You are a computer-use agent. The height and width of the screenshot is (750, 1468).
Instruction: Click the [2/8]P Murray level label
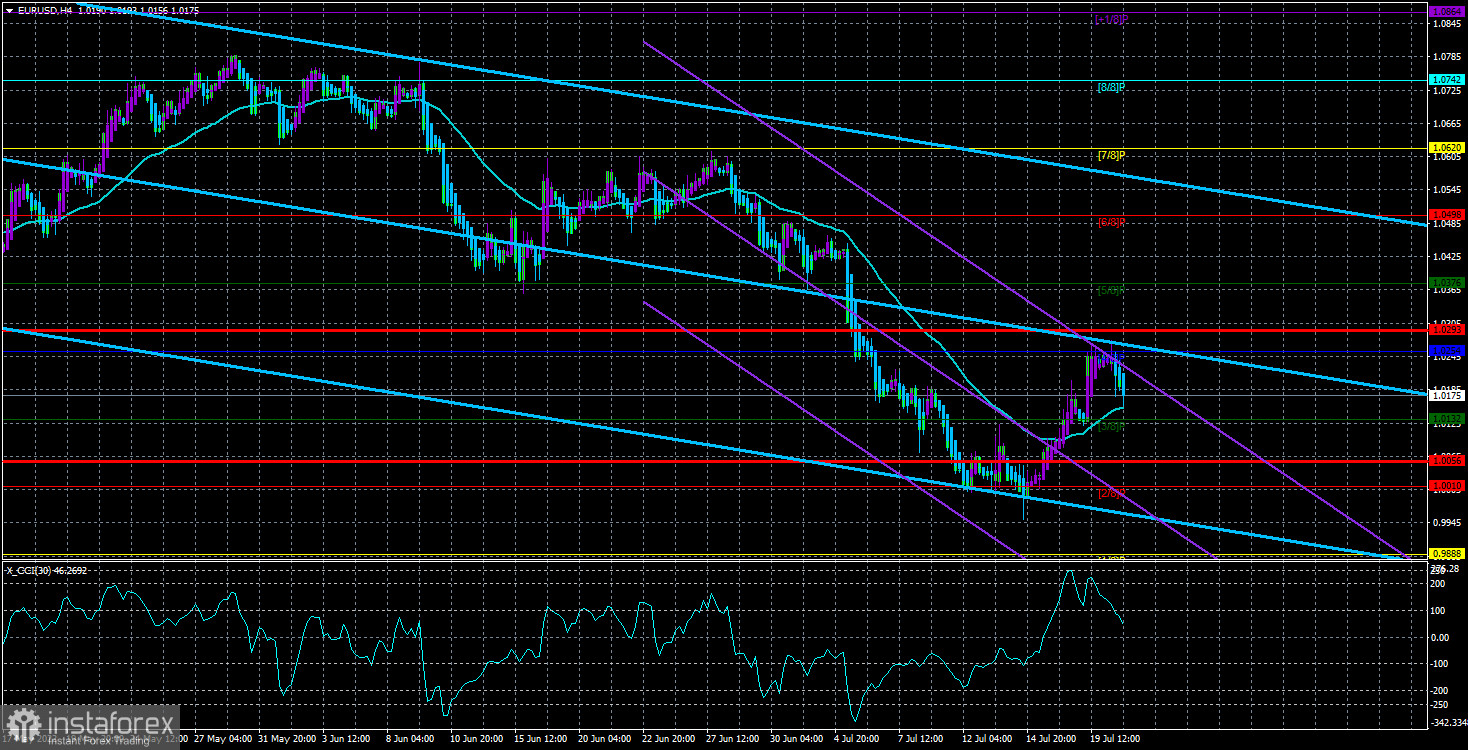tap(1112, 494)
